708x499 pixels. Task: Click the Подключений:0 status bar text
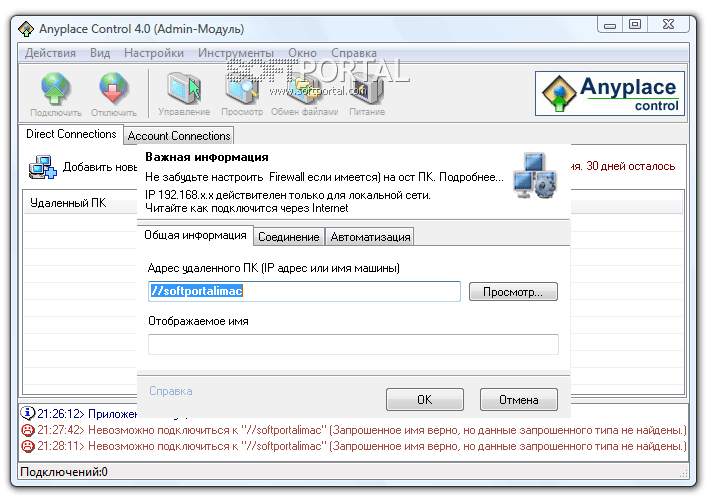[64, 472]
